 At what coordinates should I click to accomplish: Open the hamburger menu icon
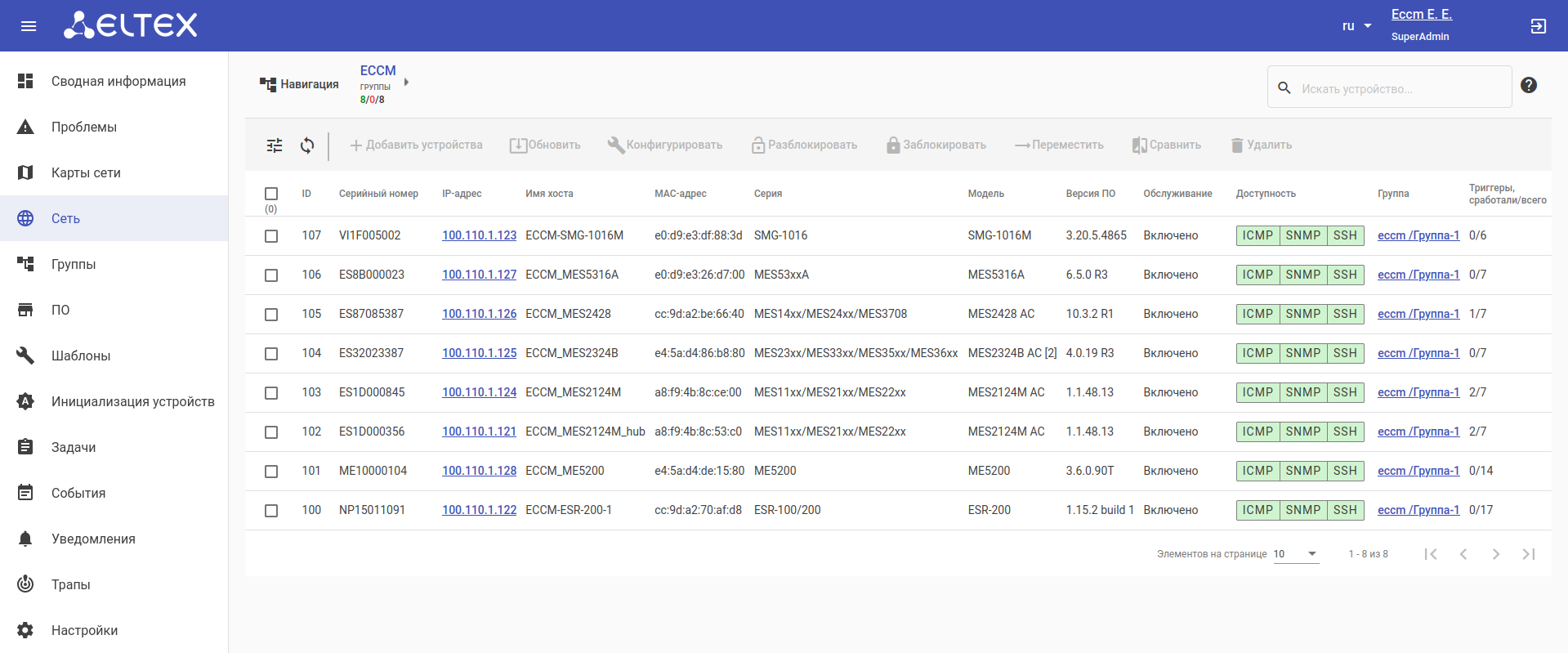(x=29, y=26)
